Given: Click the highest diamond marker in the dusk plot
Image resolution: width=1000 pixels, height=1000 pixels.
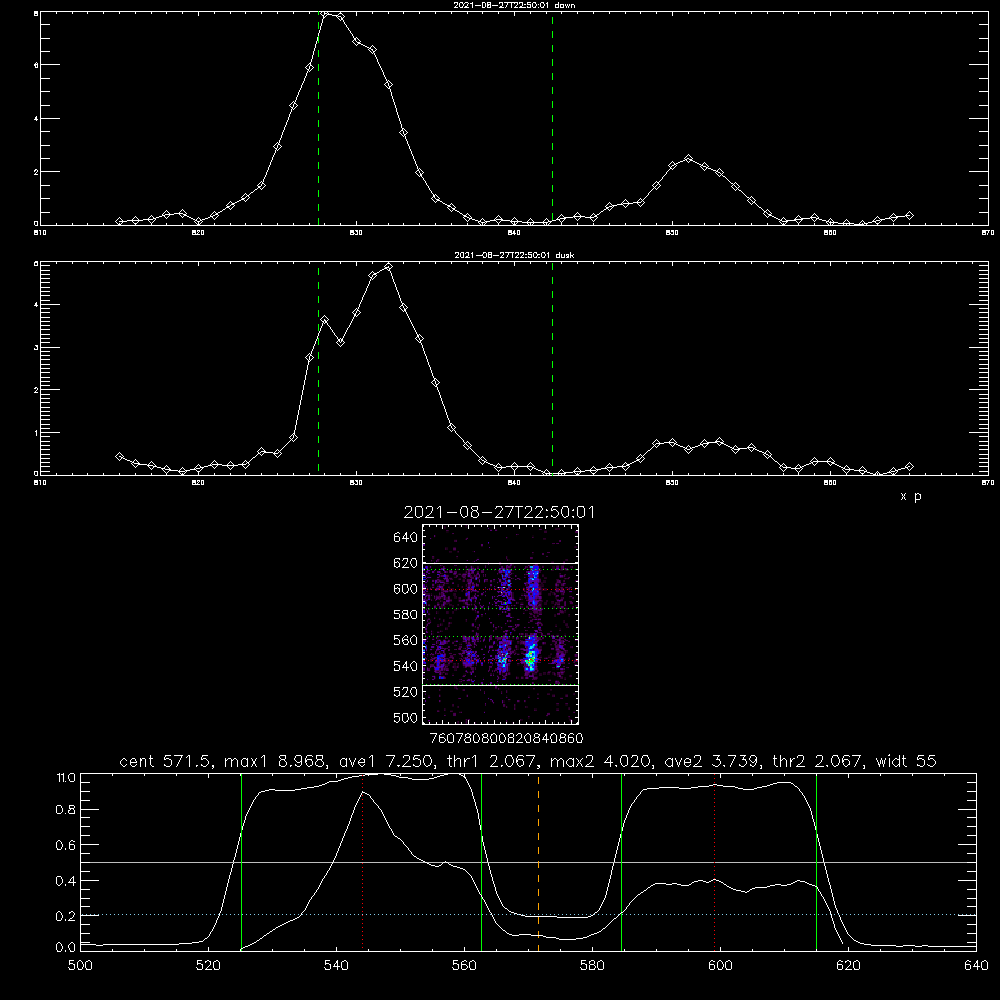Looking at the screenshot, I should tap(388, 267).
